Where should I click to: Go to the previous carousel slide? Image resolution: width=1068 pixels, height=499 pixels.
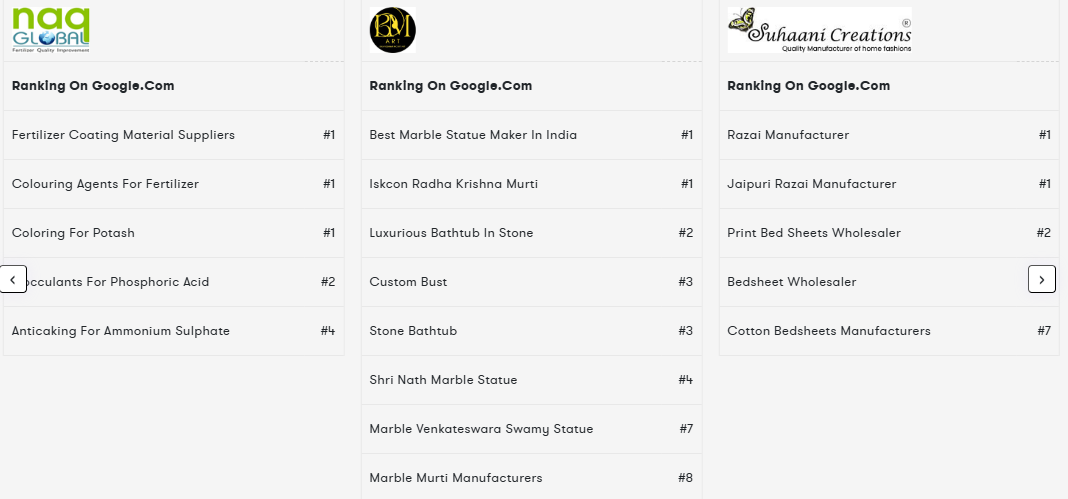tap(12, 280)
